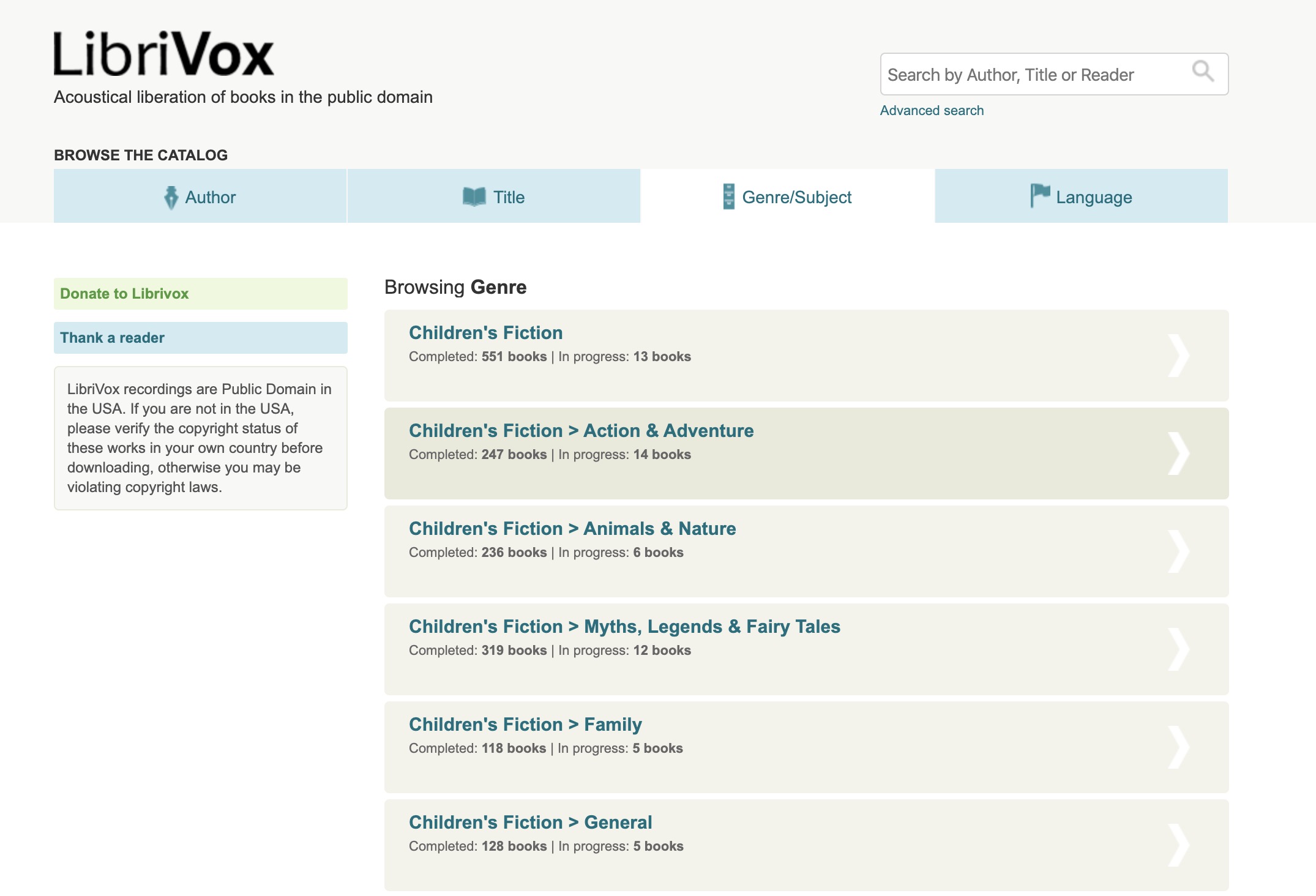This screenshot has height=896, width=1316.
Task: Click the Advanced search link
Action: coord(932,111)
